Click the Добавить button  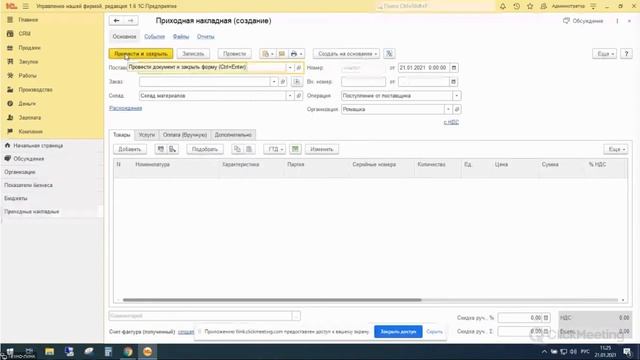tap(129, 149)
